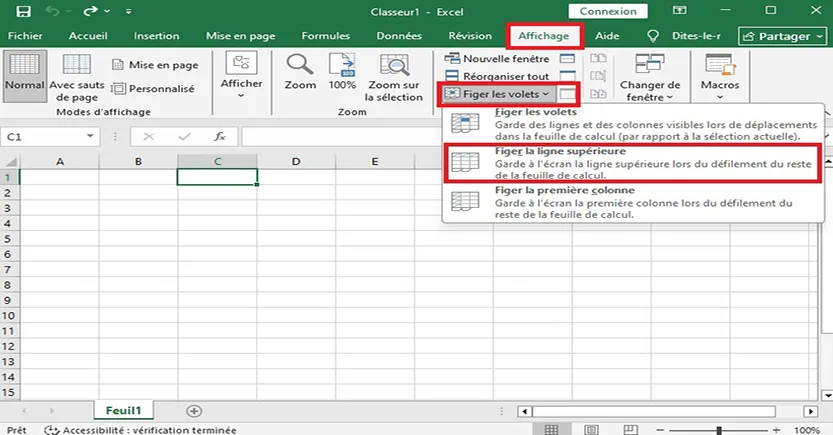Screen dimensions: 833x435
Task: Switch to the Révision tab
Action: (x=470, y=36)
